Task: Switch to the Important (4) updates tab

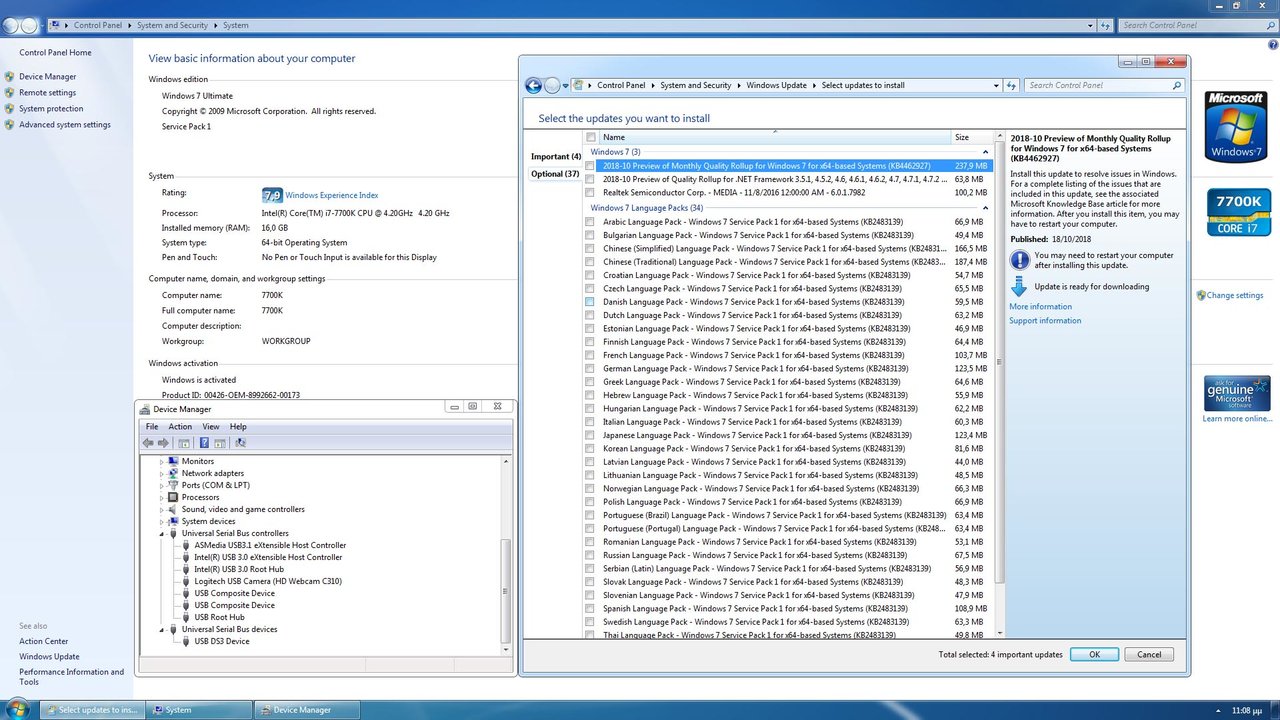Action: click(x=555, y=157)
